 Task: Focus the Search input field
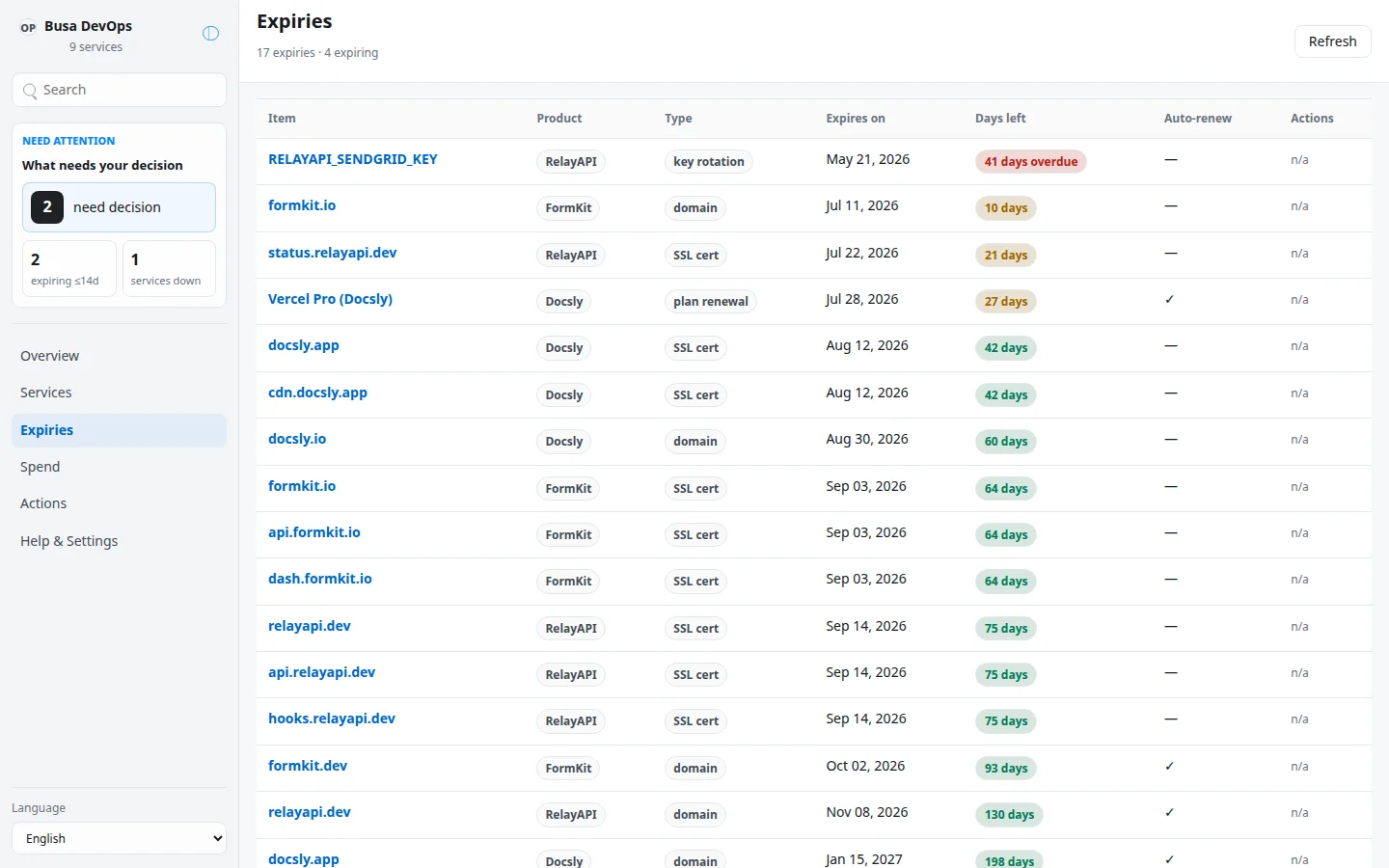[x=119, y=90]
